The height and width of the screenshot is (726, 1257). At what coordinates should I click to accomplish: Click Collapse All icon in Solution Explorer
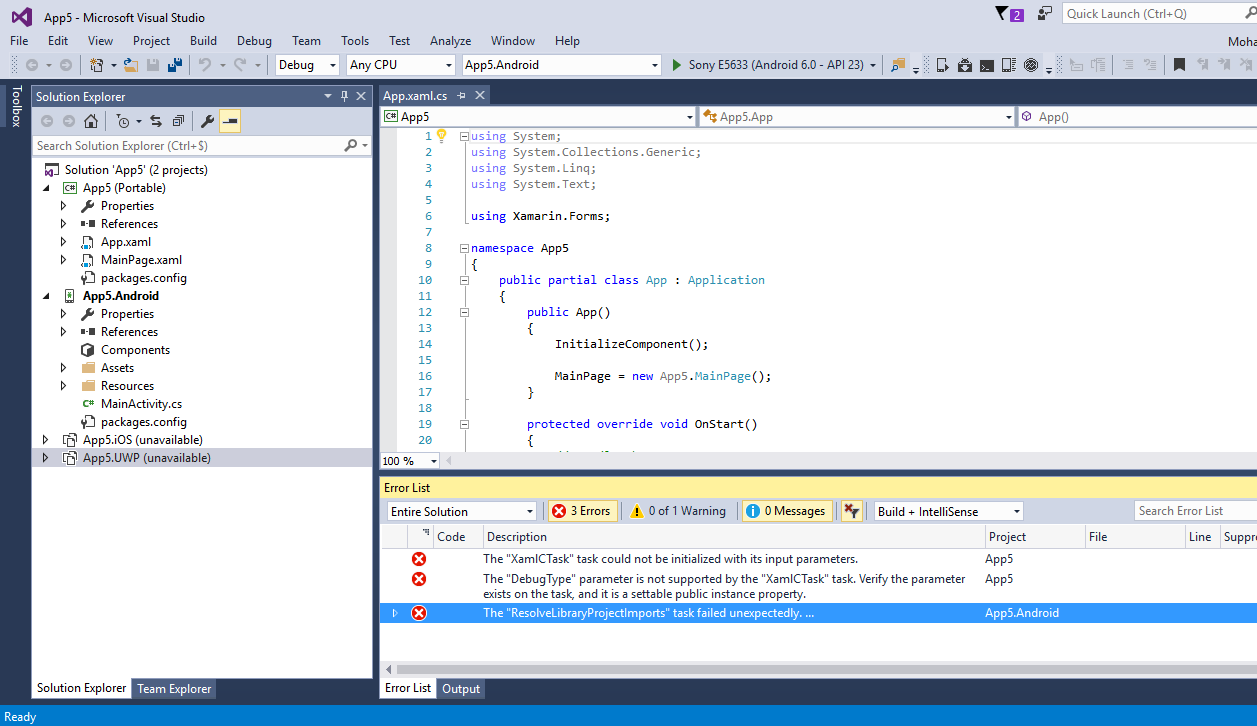pyautogui.click(x=178, y=121)
